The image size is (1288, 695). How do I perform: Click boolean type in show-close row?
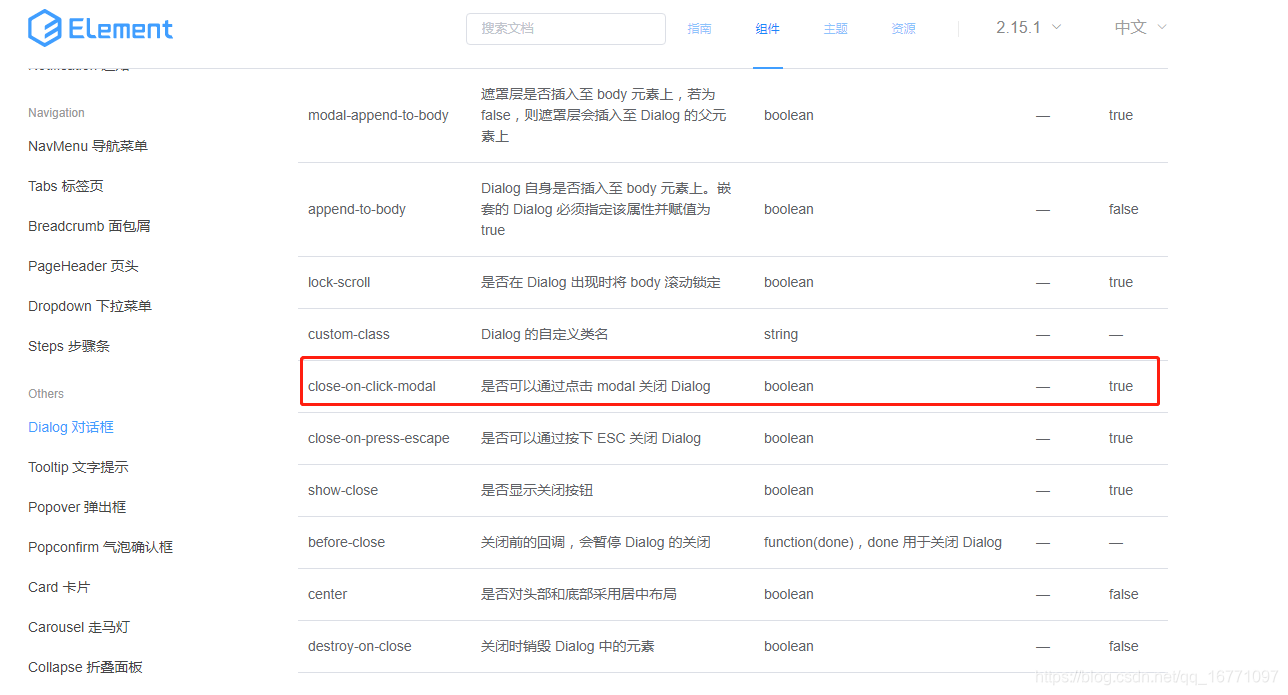pos(789,490)
